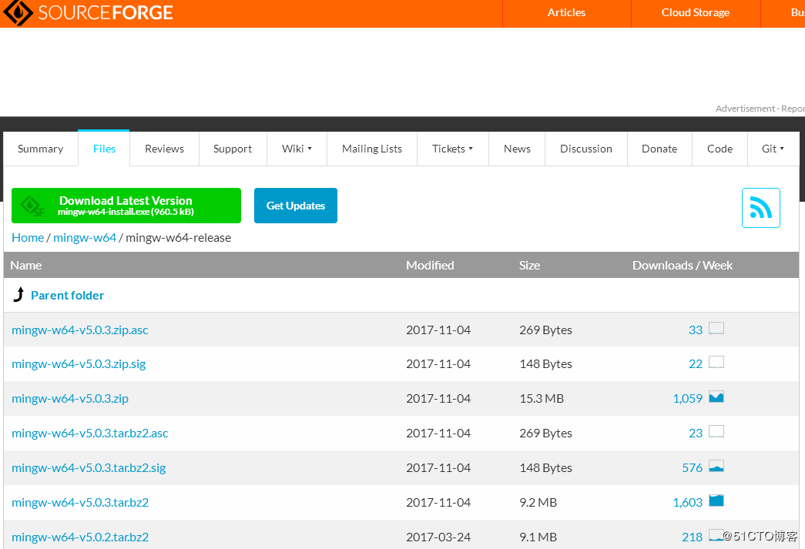Image resolution: width=805 pixels, height=549 pixels.
Task: Switch to the Summary tab
Action: (41, 148)
